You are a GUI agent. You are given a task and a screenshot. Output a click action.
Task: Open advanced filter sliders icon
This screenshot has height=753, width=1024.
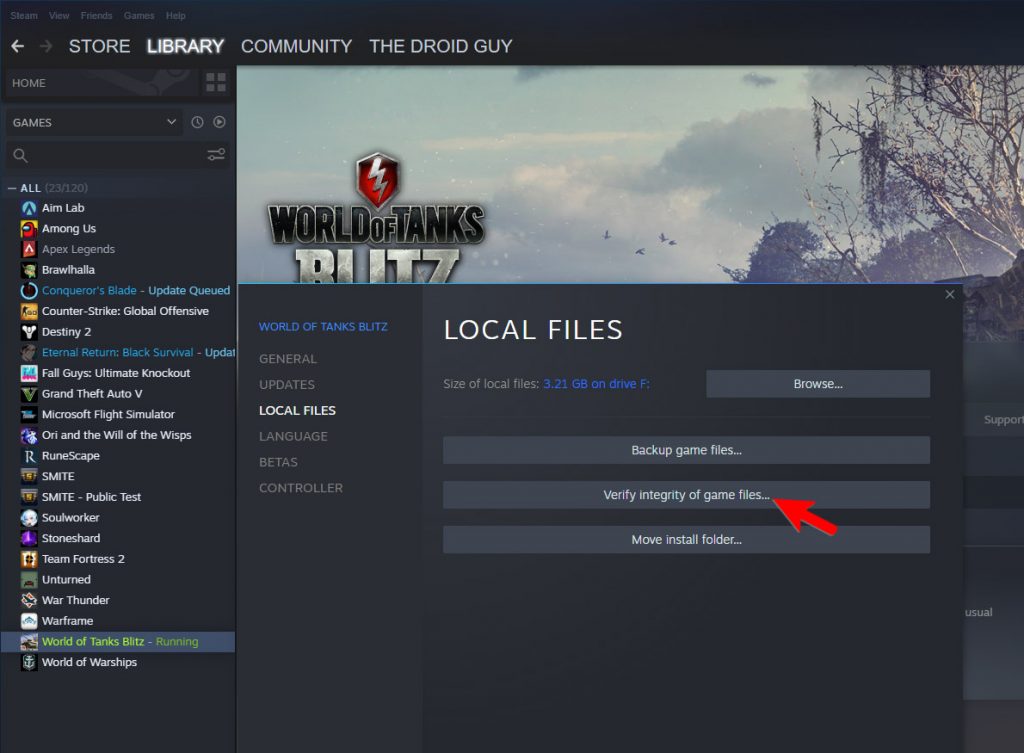pos(216,155)
